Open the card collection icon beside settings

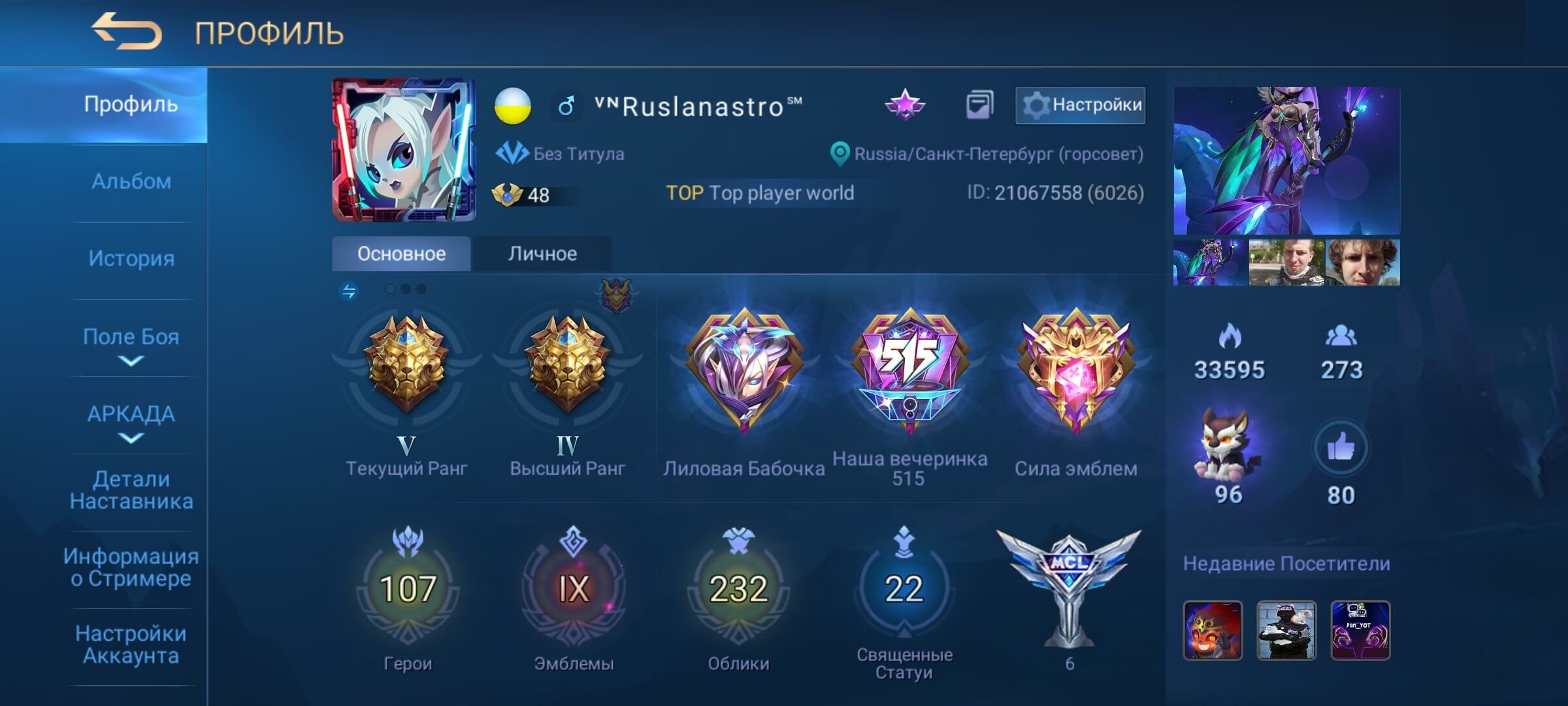[x=979, y=105]
